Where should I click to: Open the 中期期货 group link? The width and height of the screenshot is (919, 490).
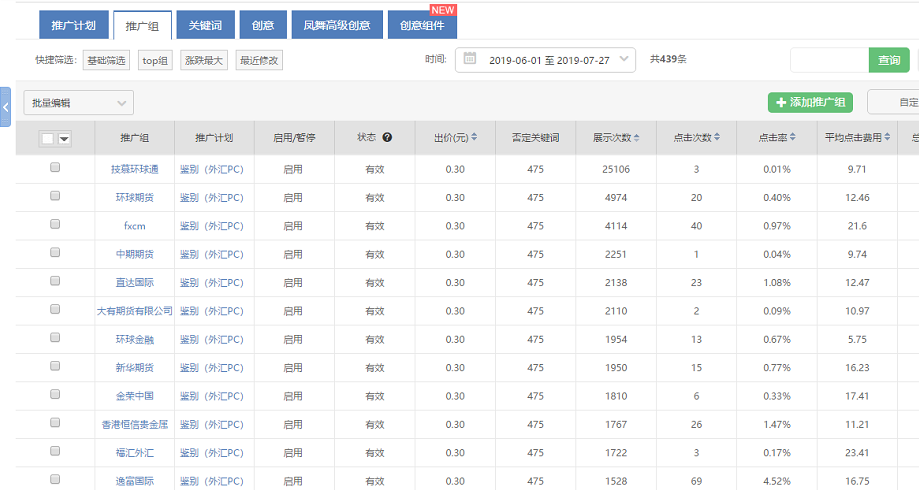pos(135,254)
